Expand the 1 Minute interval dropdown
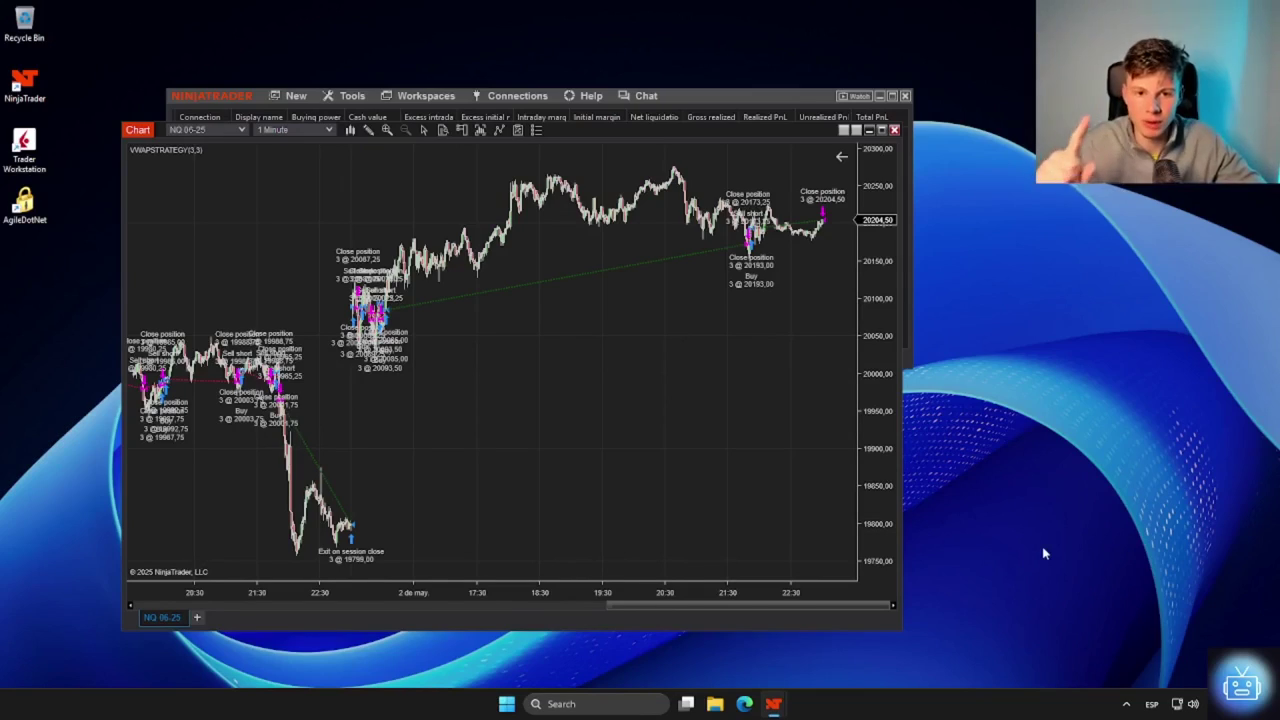 click(295, 130)
